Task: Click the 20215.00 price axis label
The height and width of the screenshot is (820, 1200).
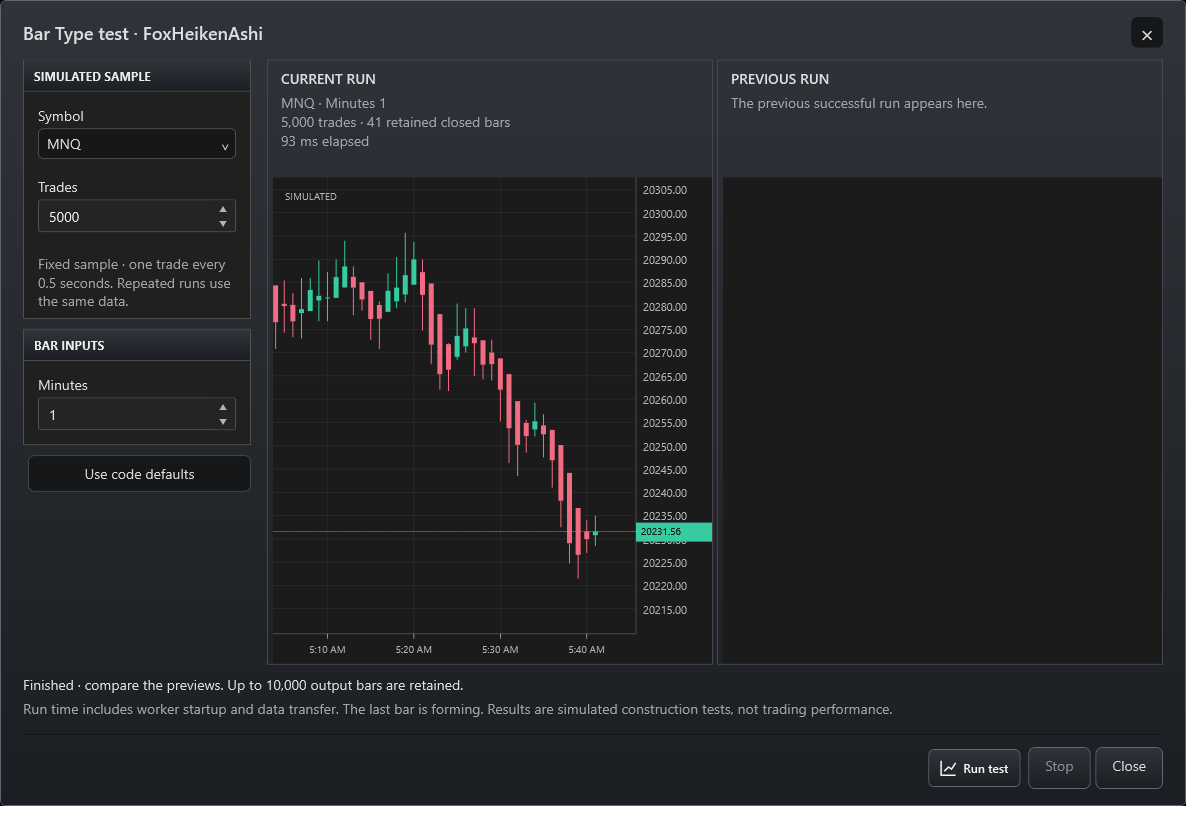Action: tap(665, 610)
